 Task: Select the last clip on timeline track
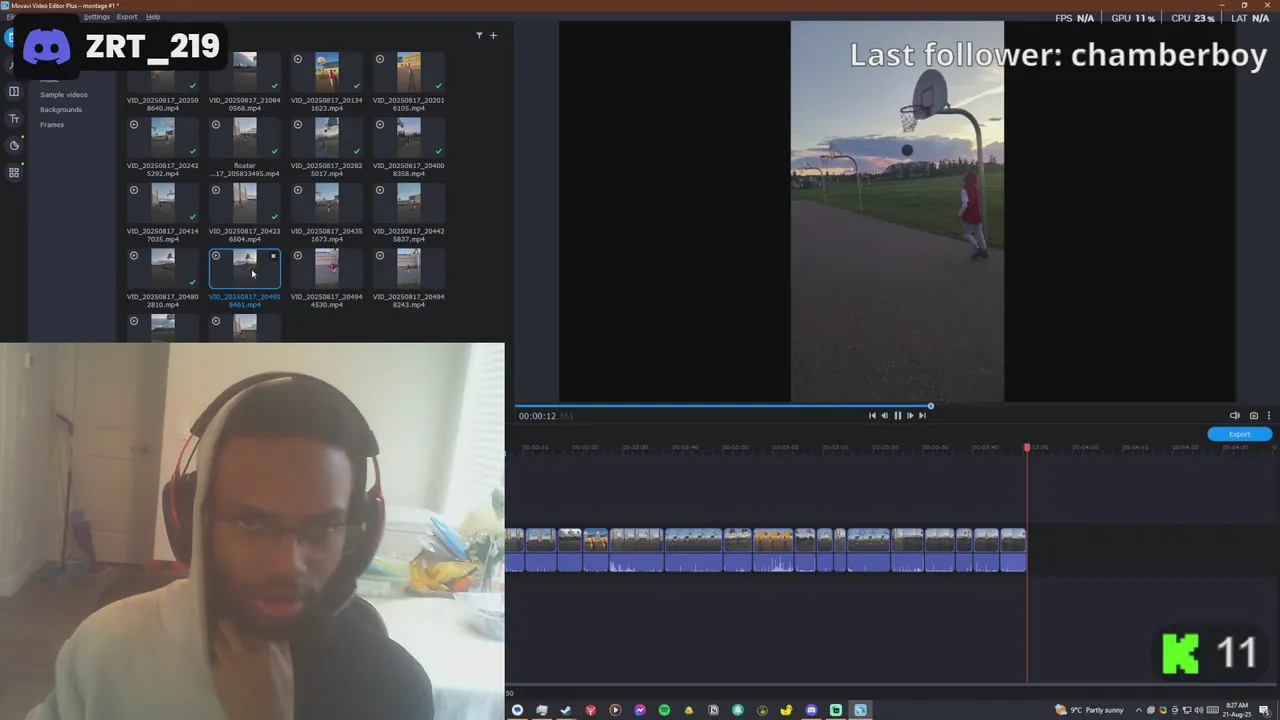click(x=1013, y=551)
